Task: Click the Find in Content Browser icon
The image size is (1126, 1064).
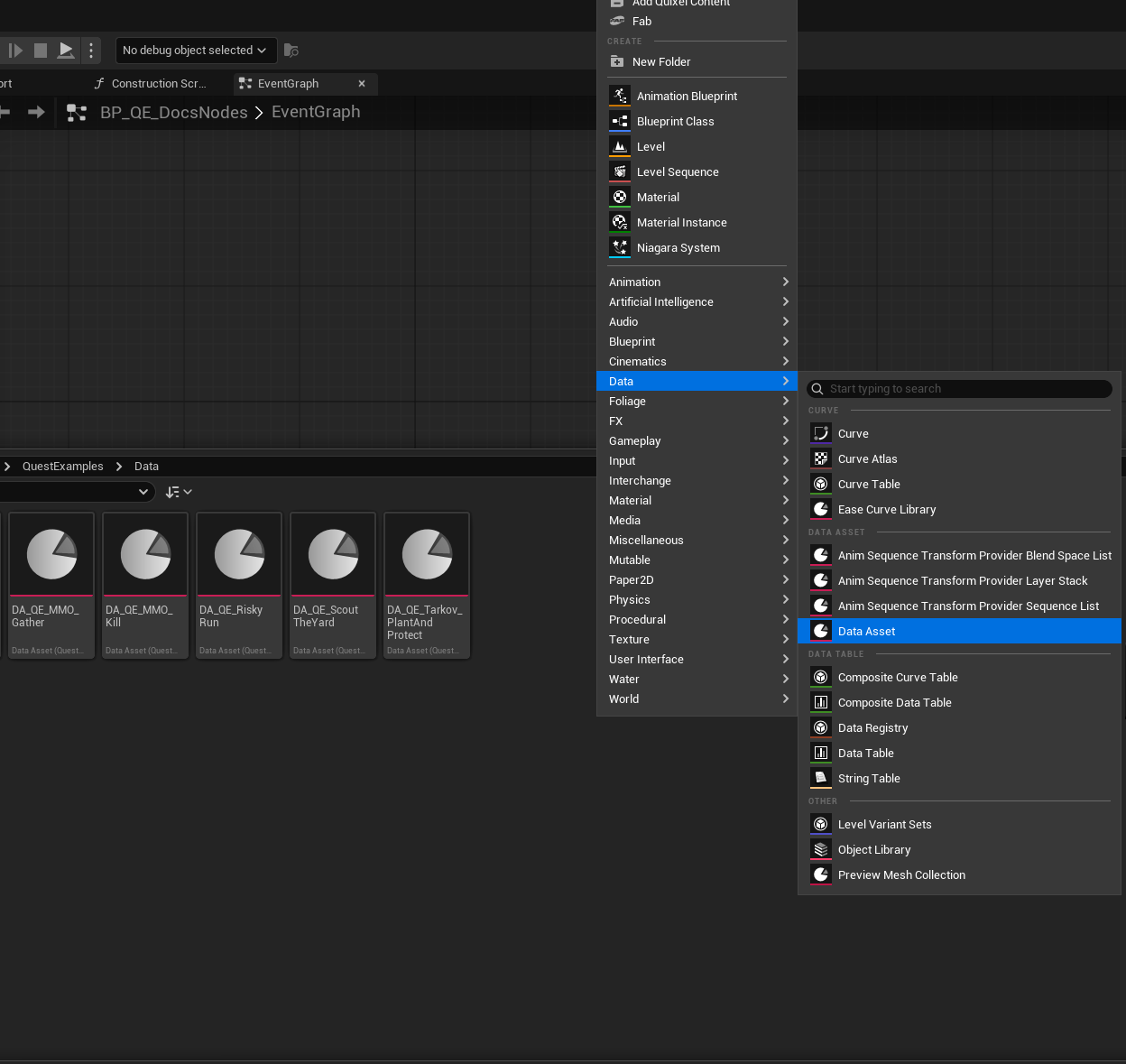Action: (291, 51)
